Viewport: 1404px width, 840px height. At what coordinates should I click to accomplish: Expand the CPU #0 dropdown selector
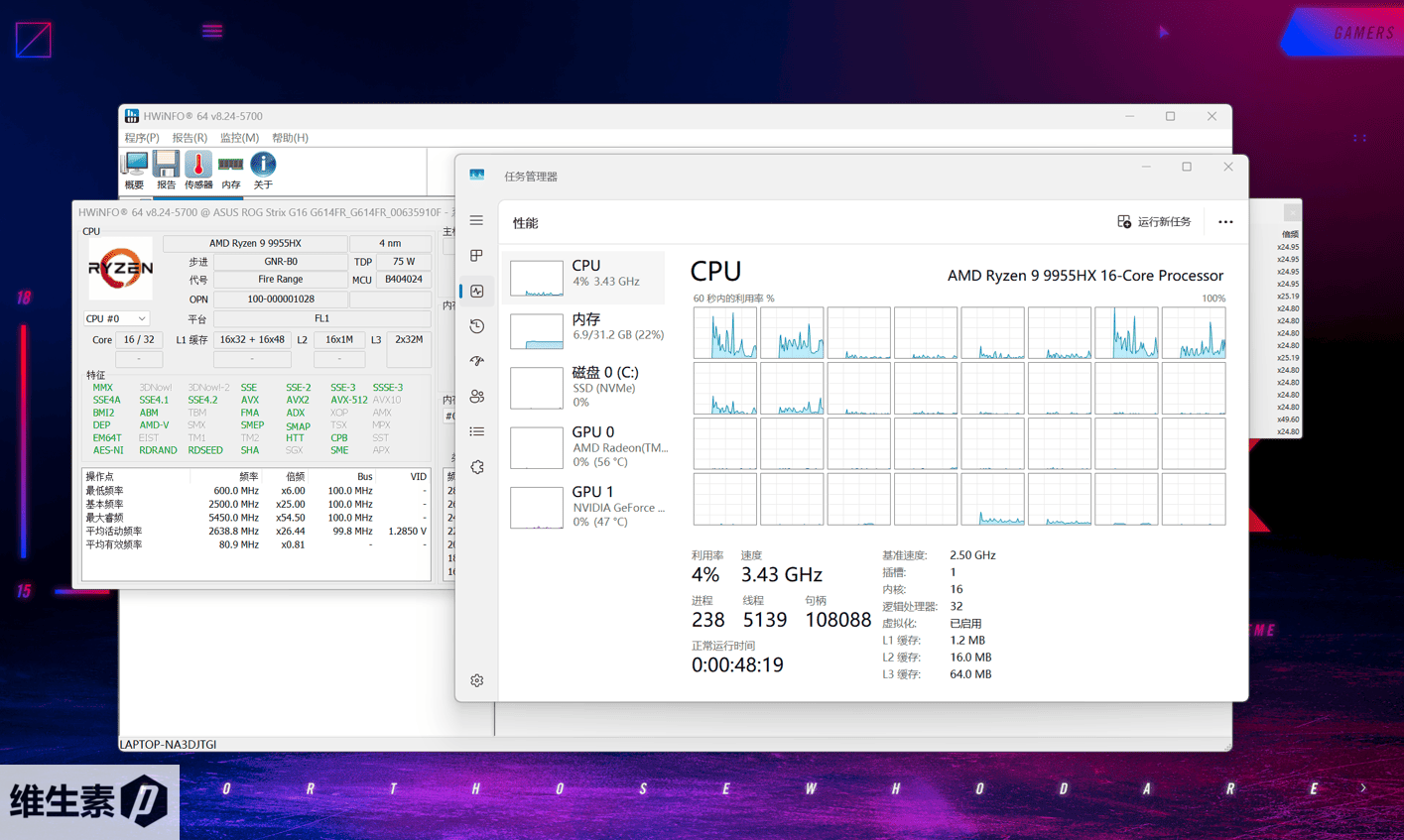(116, 319)
